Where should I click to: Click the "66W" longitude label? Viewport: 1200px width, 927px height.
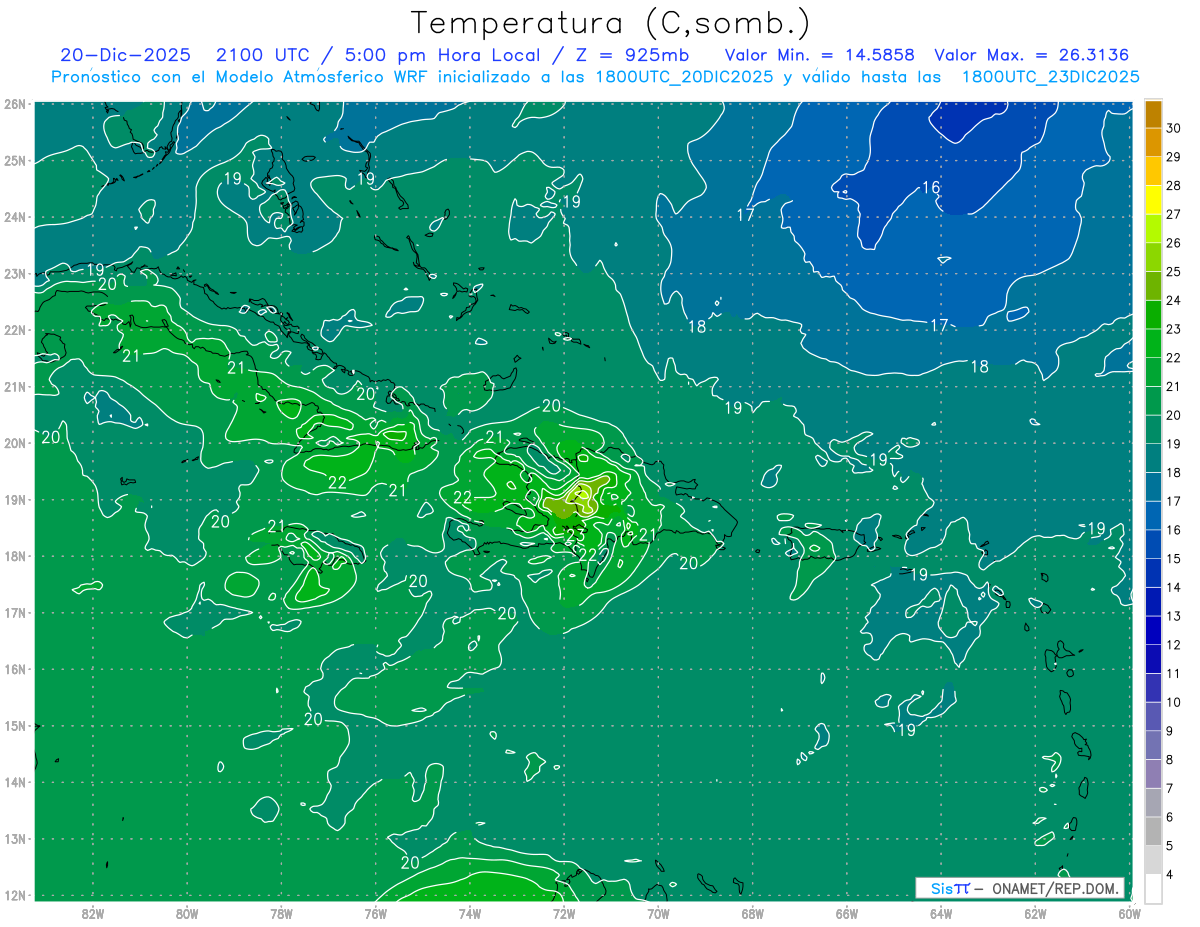coord(846,913)
